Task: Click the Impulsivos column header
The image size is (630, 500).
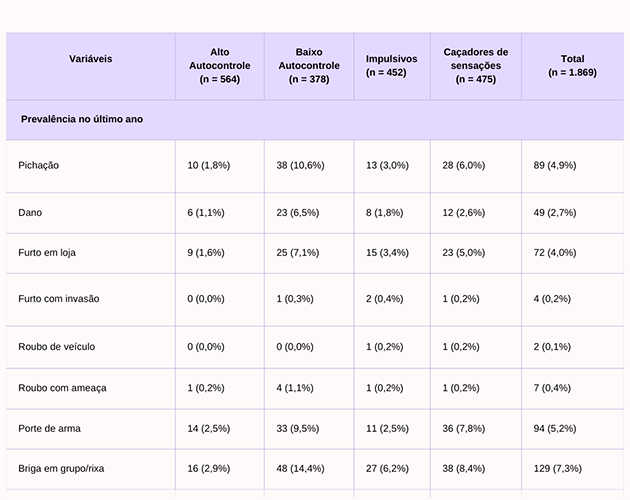Action: click(x=391, y=65)
